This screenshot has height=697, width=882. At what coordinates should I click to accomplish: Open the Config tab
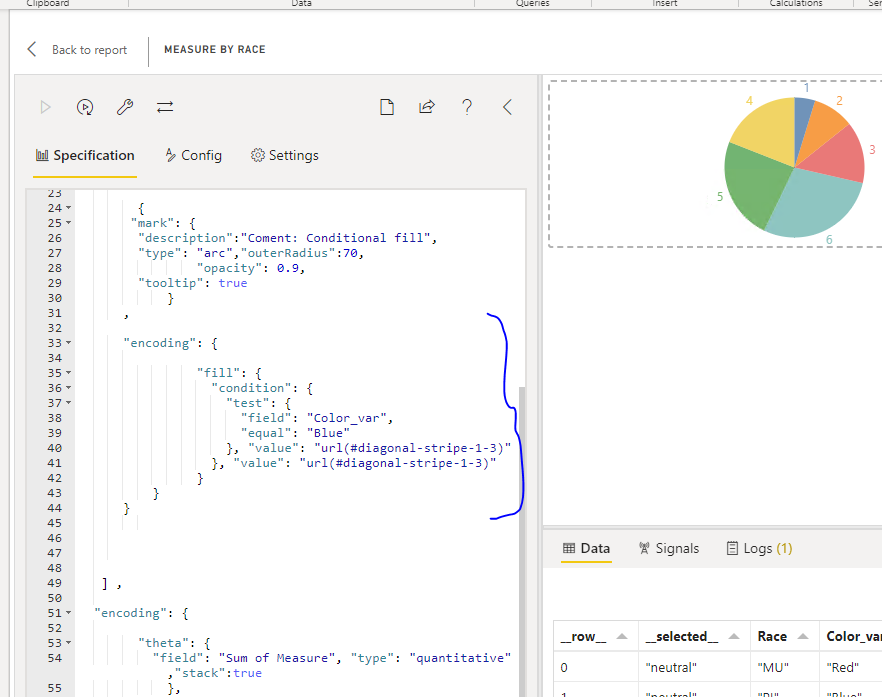(x=194, y=155)
